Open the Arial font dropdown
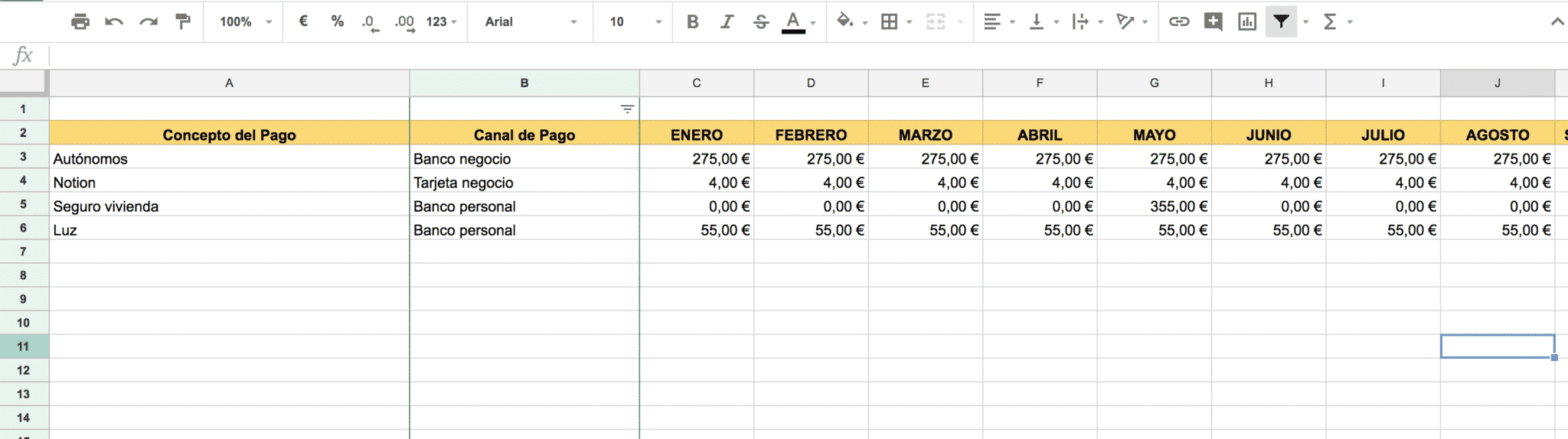 pos(530,21)
